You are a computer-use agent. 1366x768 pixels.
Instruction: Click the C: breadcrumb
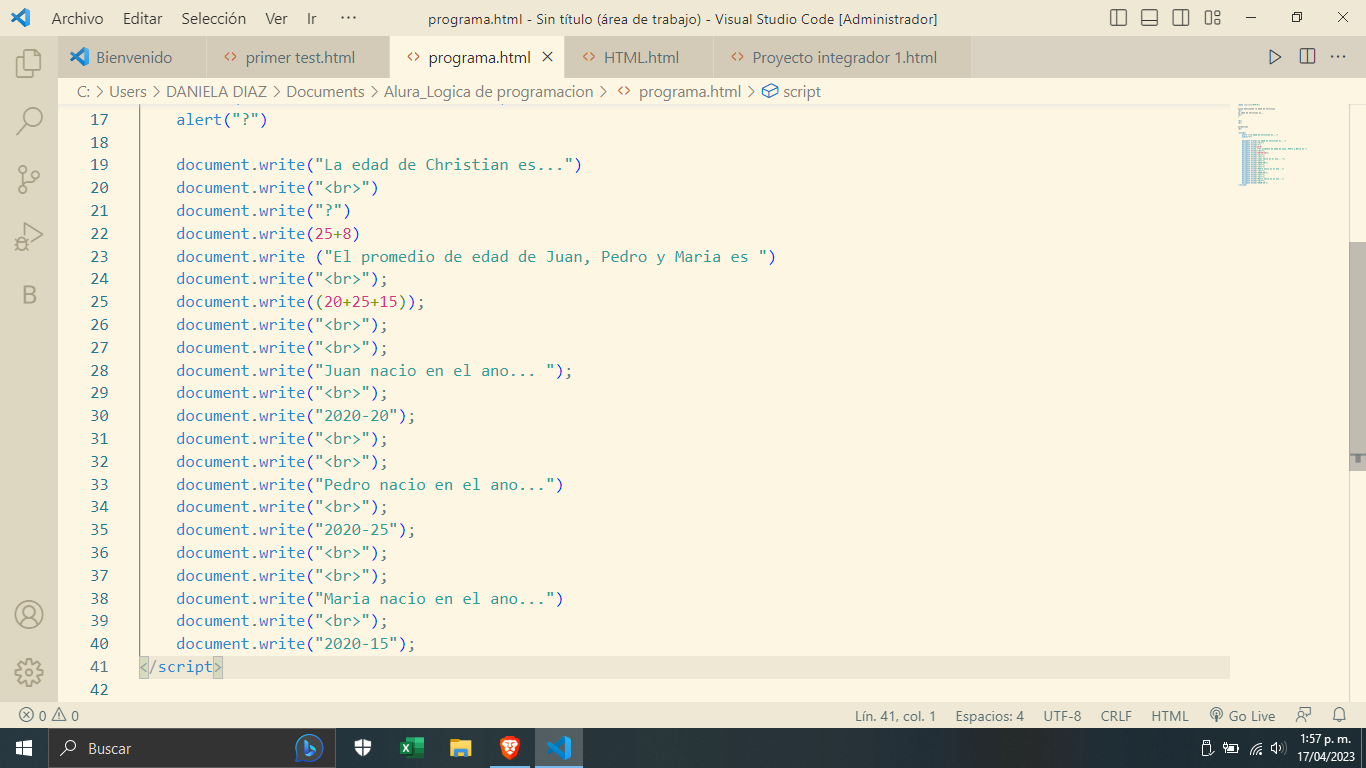(83, 91)
